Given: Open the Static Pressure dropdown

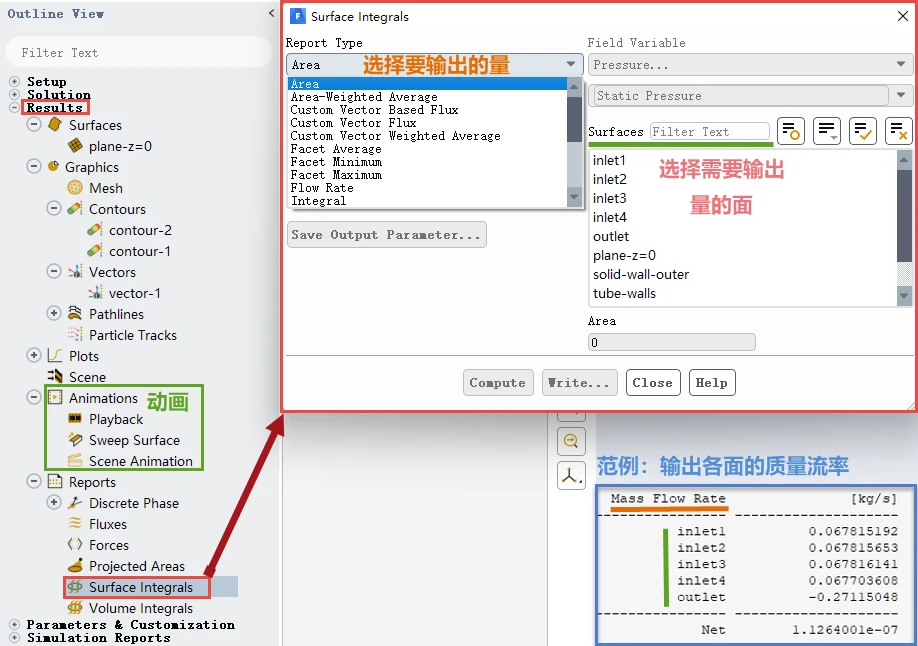Looking at the screenshot, I should point(901,95).
